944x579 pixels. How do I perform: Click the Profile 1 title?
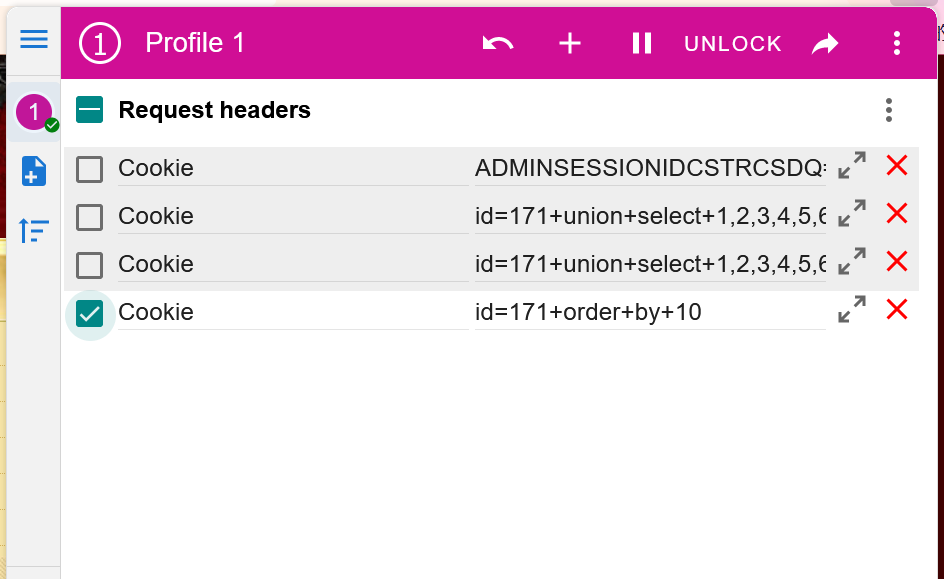195,43
